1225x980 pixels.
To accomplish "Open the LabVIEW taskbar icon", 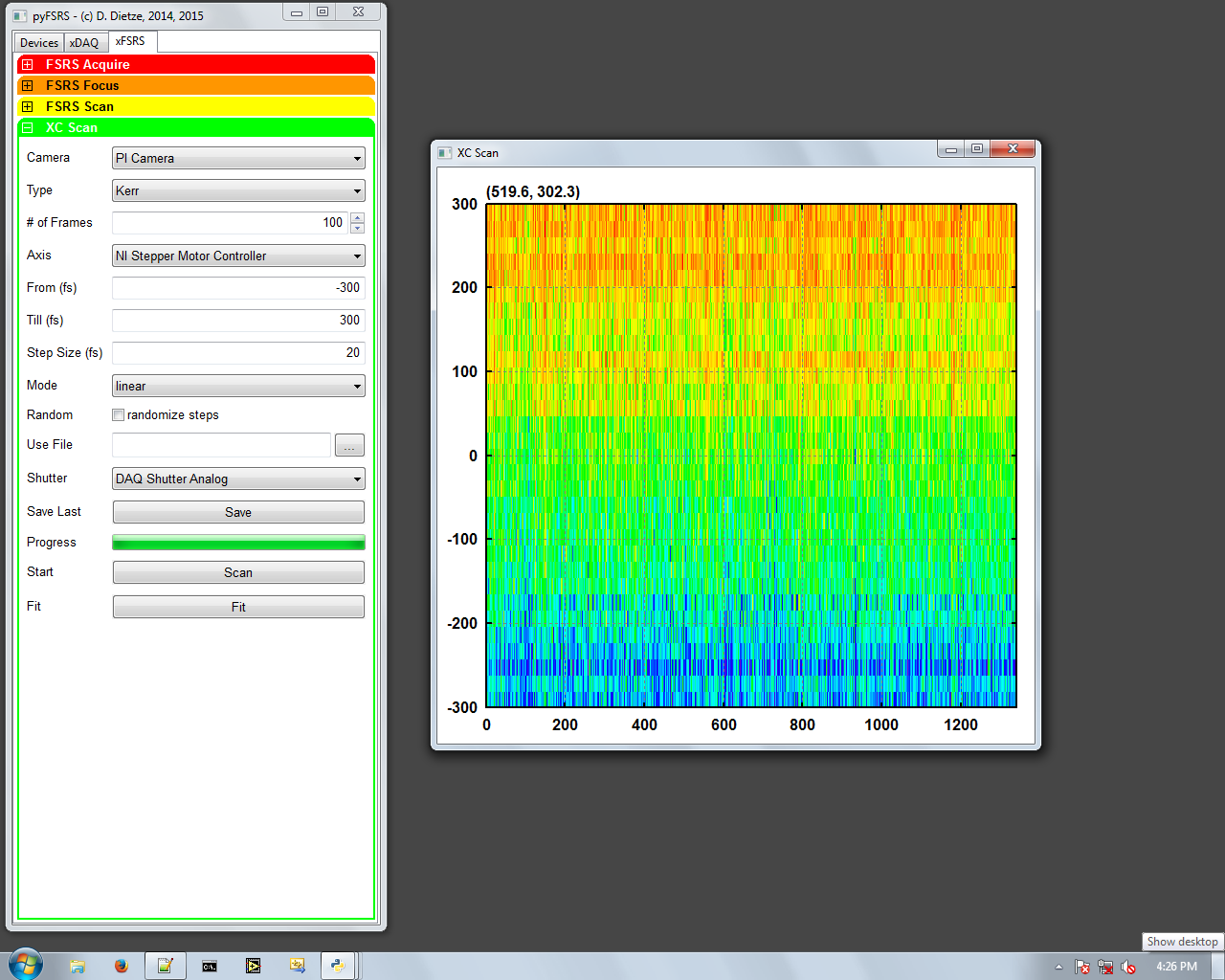I will [253, 966].
